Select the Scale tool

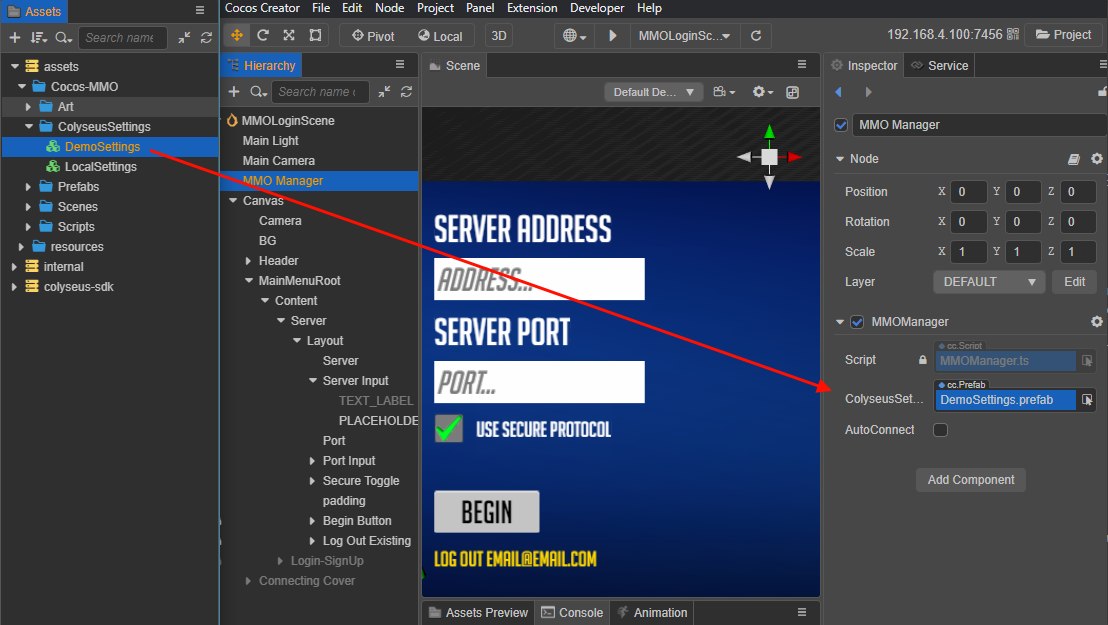coord(288,34)
